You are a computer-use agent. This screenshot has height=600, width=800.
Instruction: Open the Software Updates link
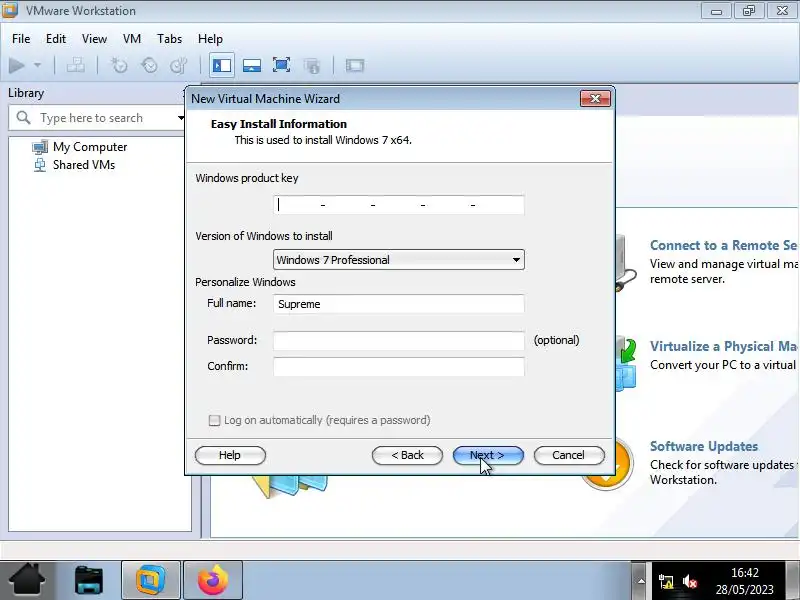(x=704, y=446)
